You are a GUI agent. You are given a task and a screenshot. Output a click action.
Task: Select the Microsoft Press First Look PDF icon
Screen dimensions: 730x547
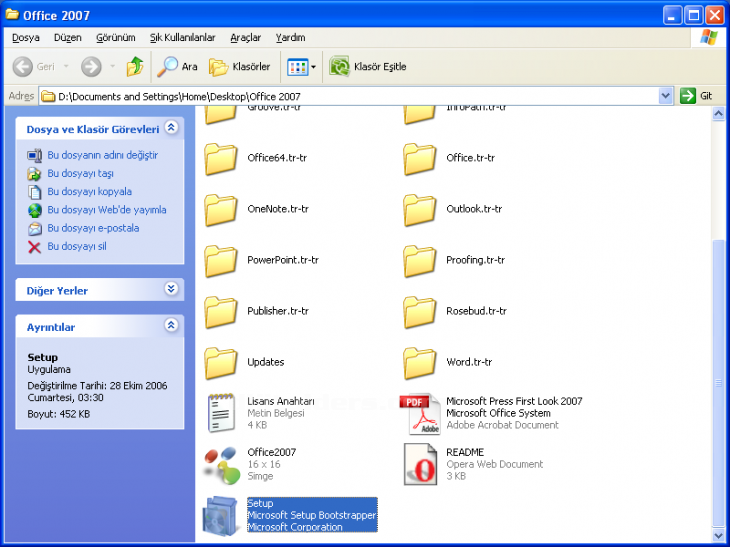[x=420, y=414]
